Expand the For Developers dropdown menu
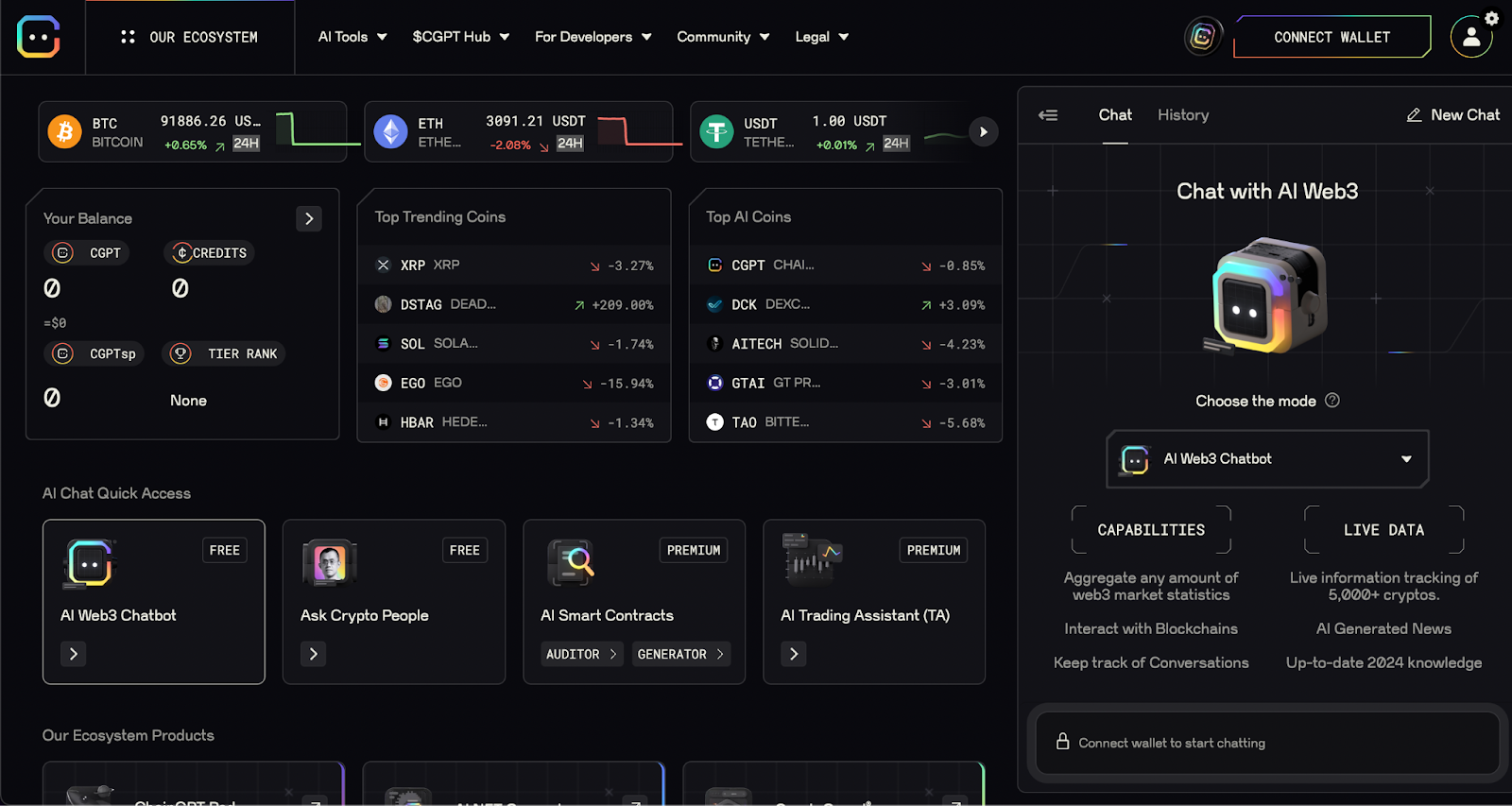Image resolution: width=1512 pixels, height=806 pixels. click(x=593, y=37)
